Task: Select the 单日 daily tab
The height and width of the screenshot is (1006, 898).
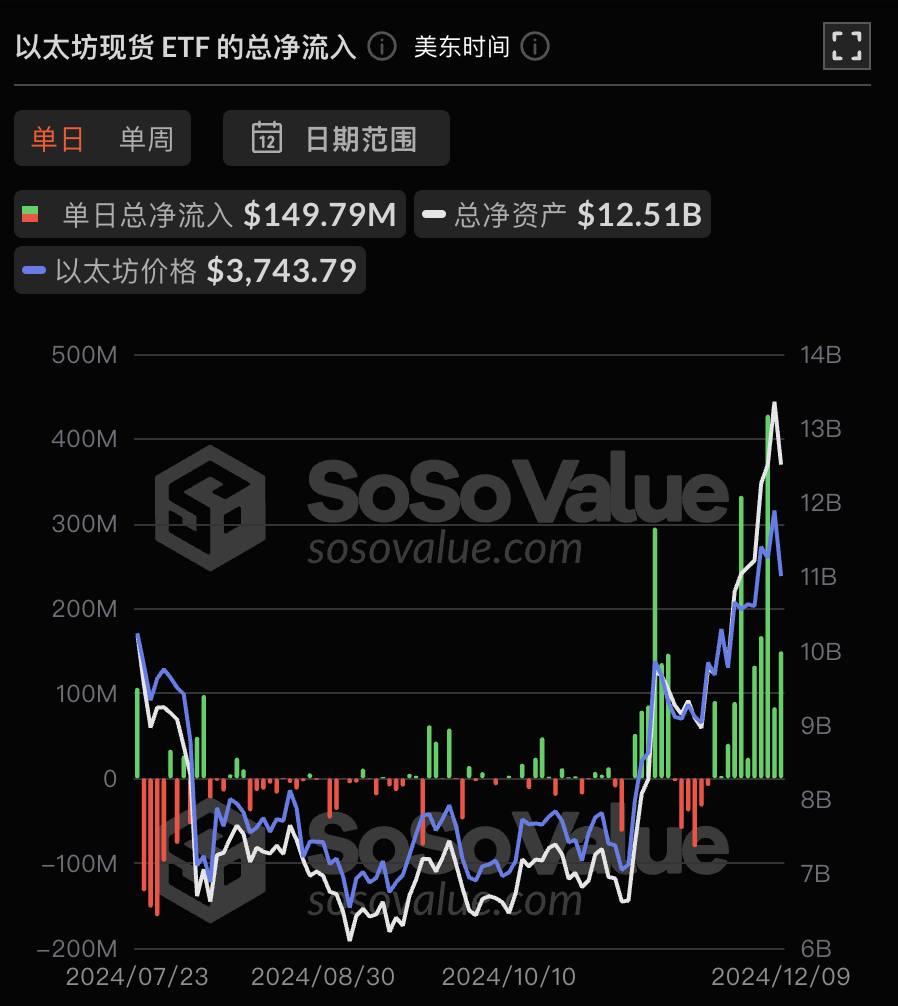Action: pyautogui.click(x=58, y=139)
